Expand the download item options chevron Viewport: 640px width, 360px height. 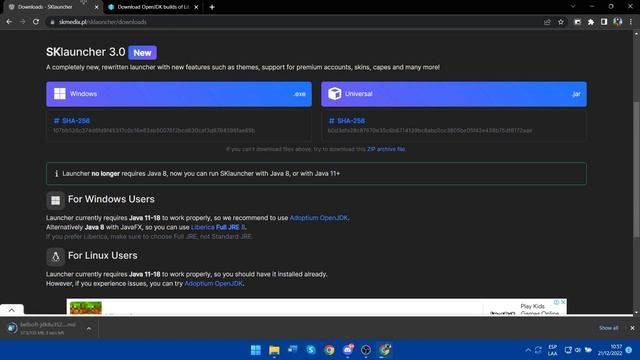pos(89,328)
